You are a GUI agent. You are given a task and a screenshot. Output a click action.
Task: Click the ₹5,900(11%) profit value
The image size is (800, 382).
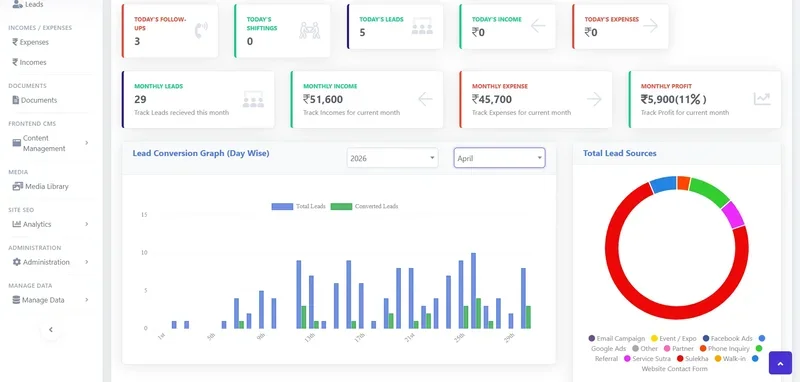click(x=673, y=99)
